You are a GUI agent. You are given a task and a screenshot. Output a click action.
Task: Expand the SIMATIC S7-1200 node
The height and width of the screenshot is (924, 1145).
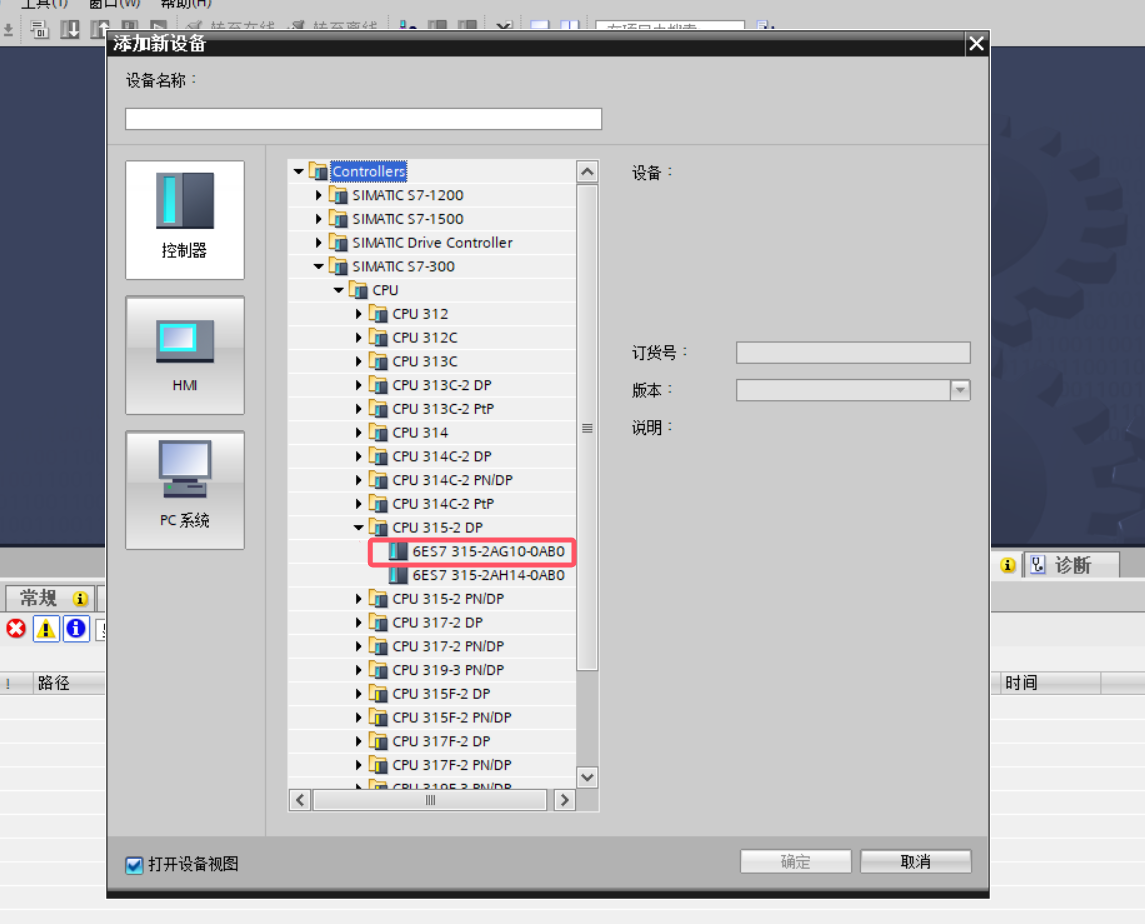(318, 195)
